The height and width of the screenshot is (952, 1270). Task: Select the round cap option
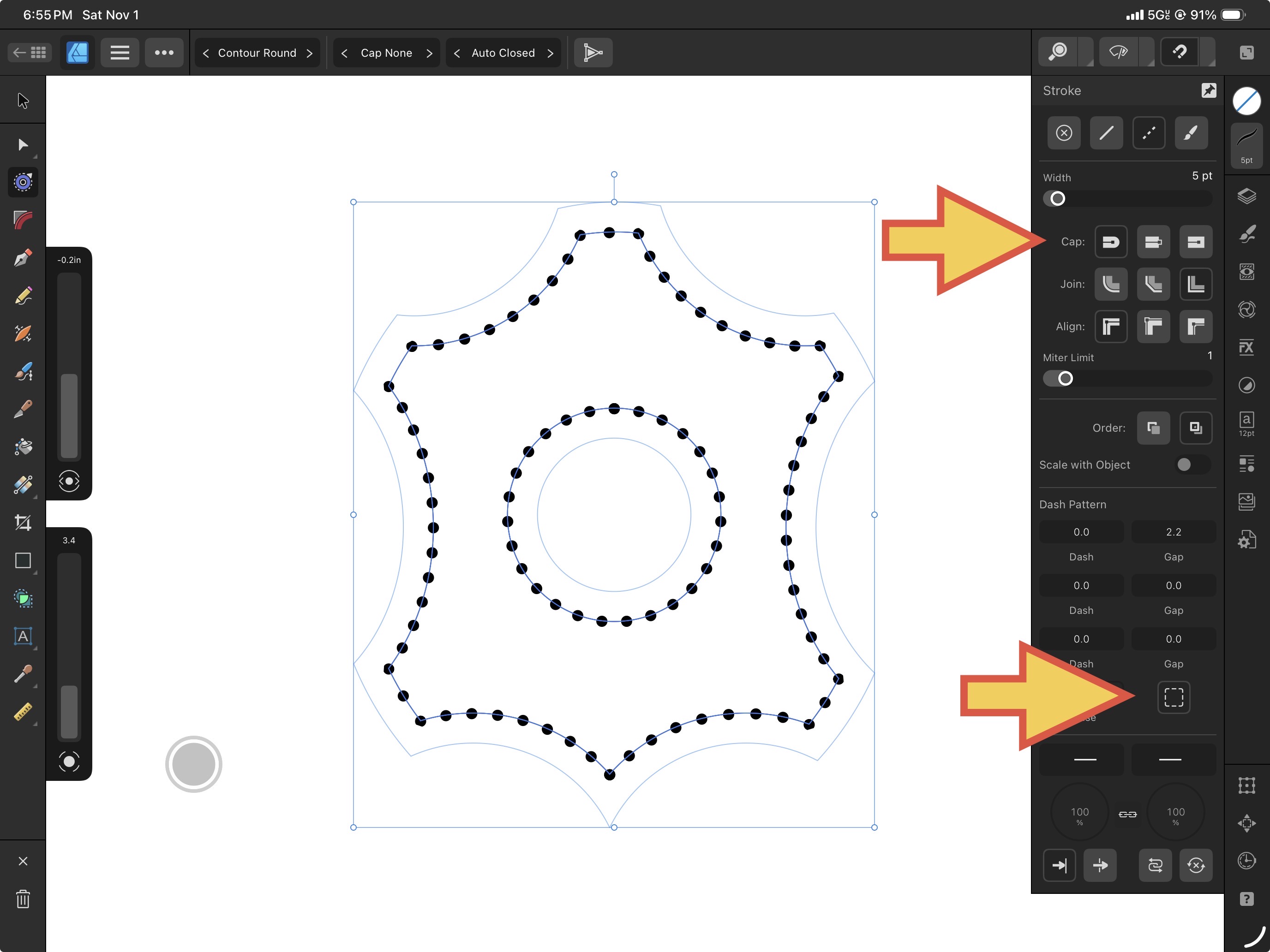coord(1111,242)
